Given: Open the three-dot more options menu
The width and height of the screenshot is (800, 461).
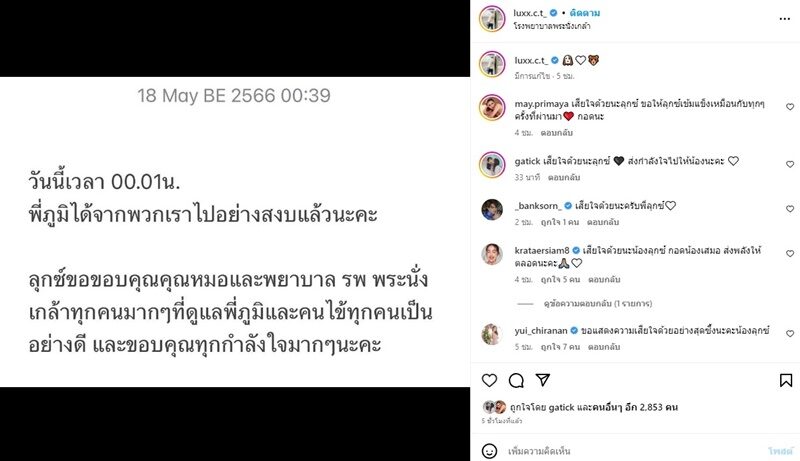Looking at the screenshot, I should (x=785, y=19).
